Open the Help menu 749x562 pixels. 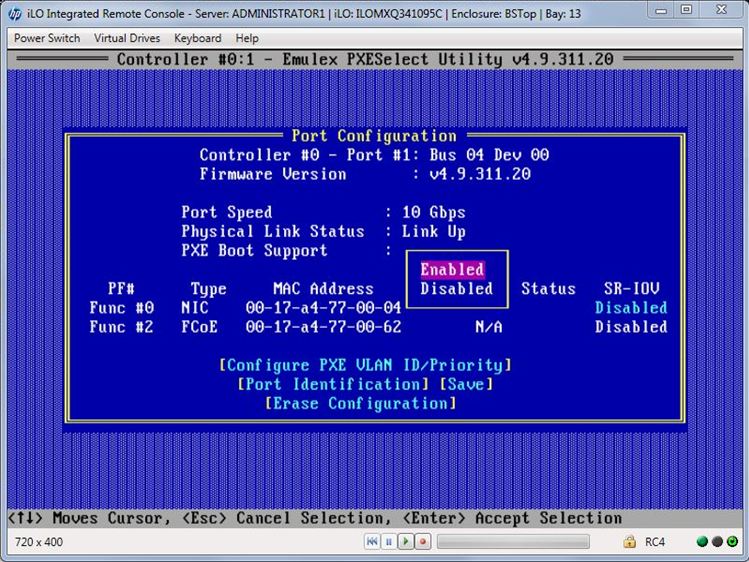pos(246,38)
